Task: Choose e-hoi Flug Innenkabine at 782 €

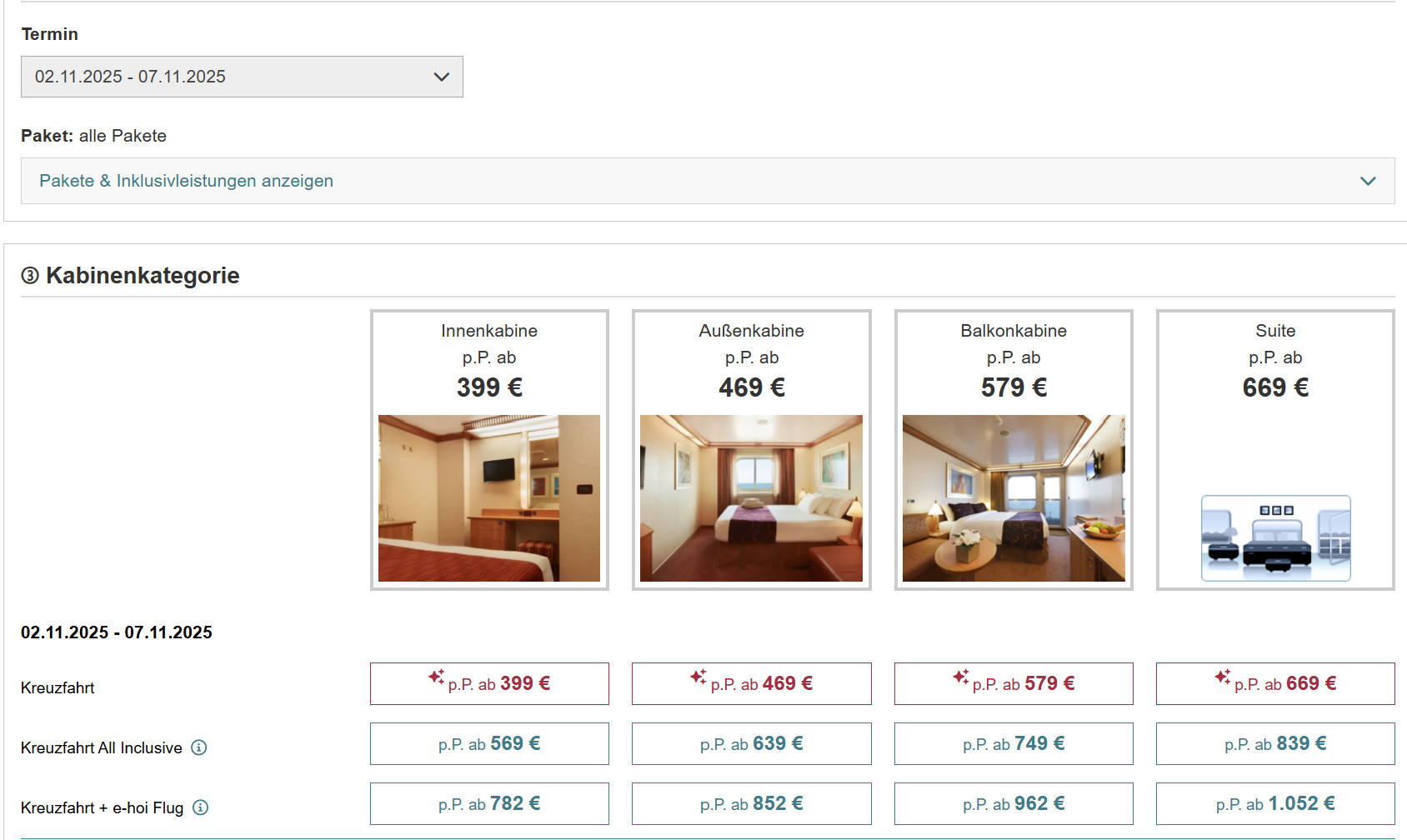Action: pos(489,803)
